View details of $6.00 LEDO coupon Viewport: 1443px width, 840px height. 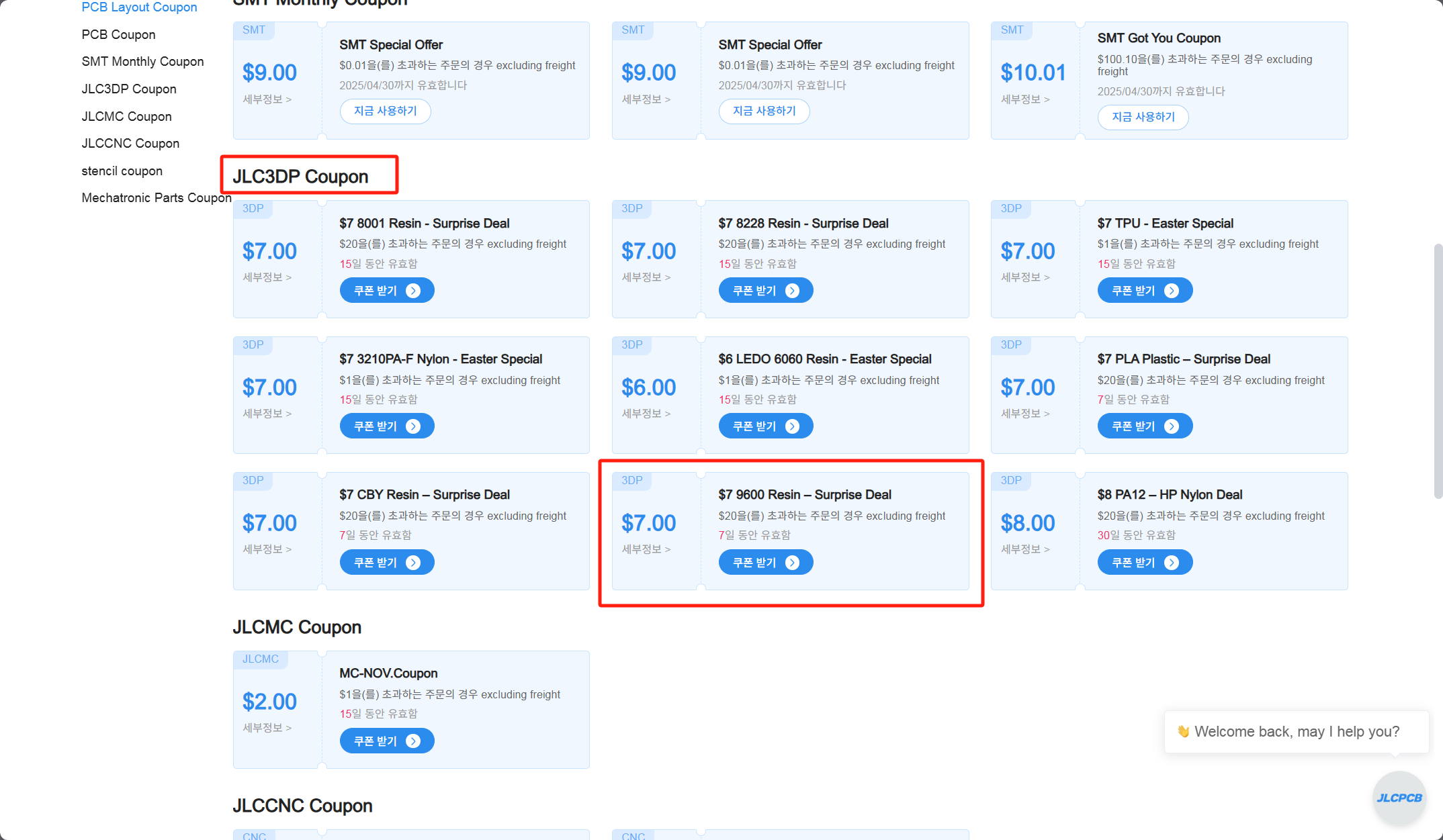(x=646, y=414)
